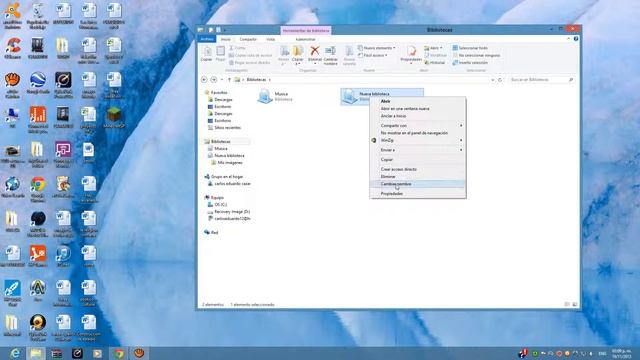640x360 pixels.
Task: Click the refresh button beside the address bar
Action: pyautogui.click(x=500, y=80)
